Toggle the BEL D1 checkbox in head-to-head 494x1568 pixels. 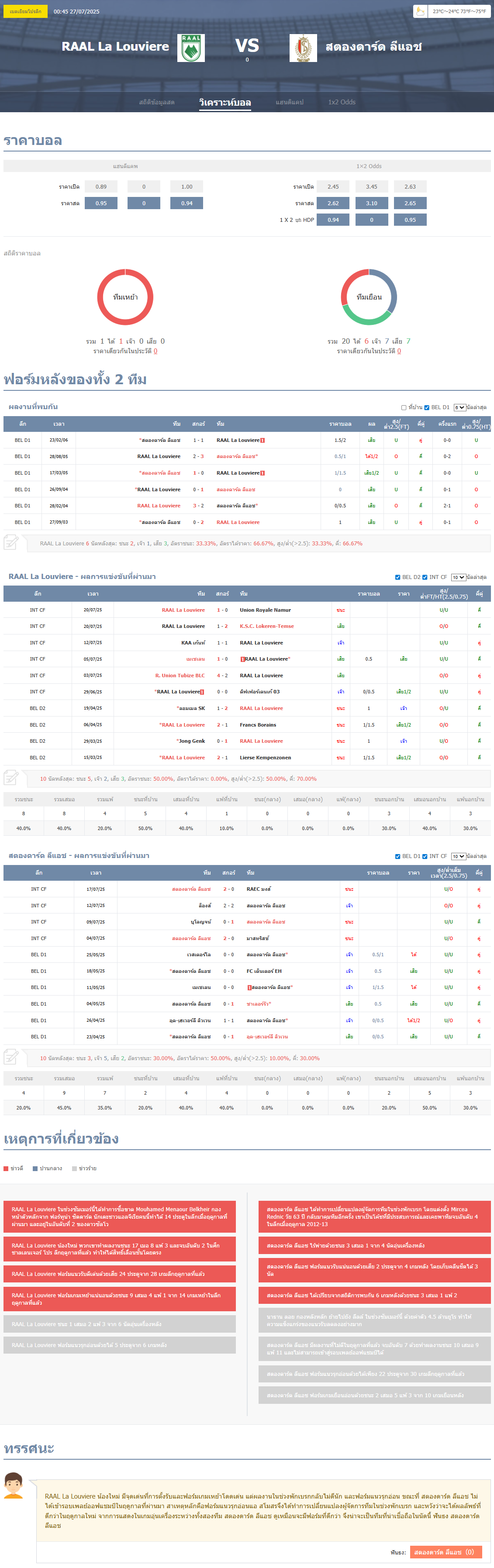coord(427,407)
